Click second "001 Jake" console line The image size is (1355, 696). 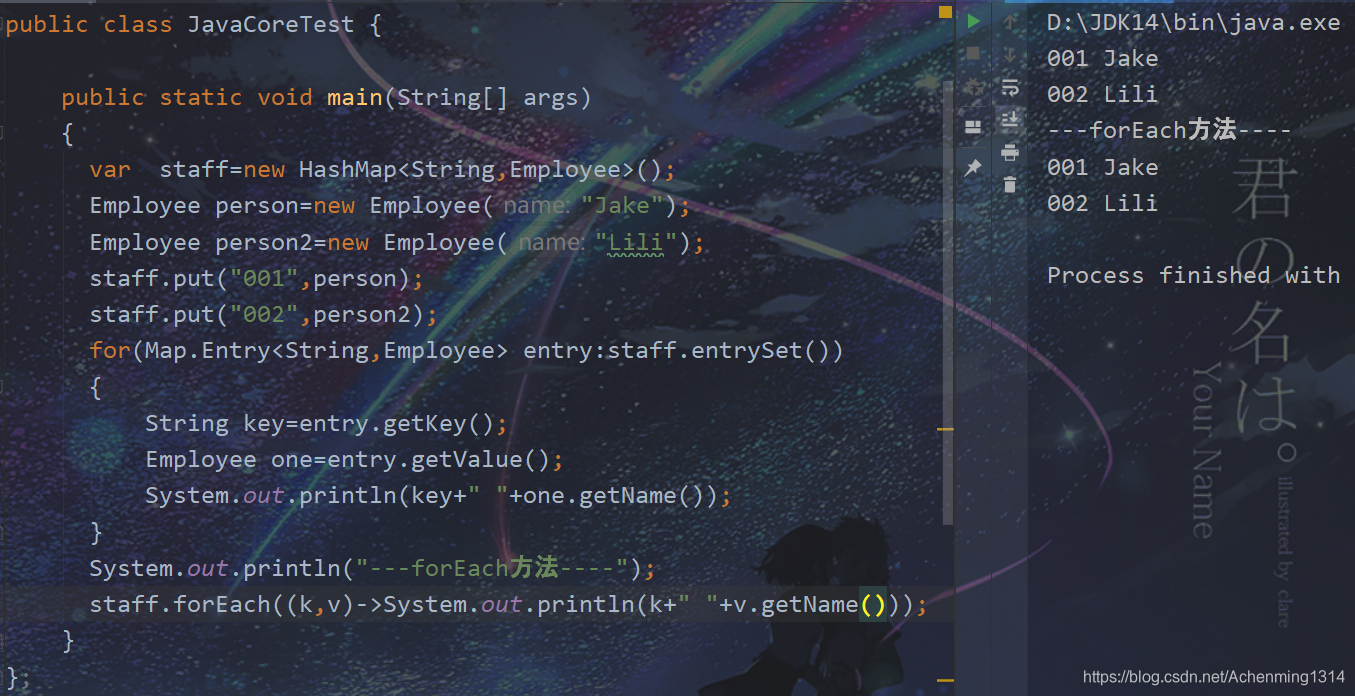point(1103,168)
